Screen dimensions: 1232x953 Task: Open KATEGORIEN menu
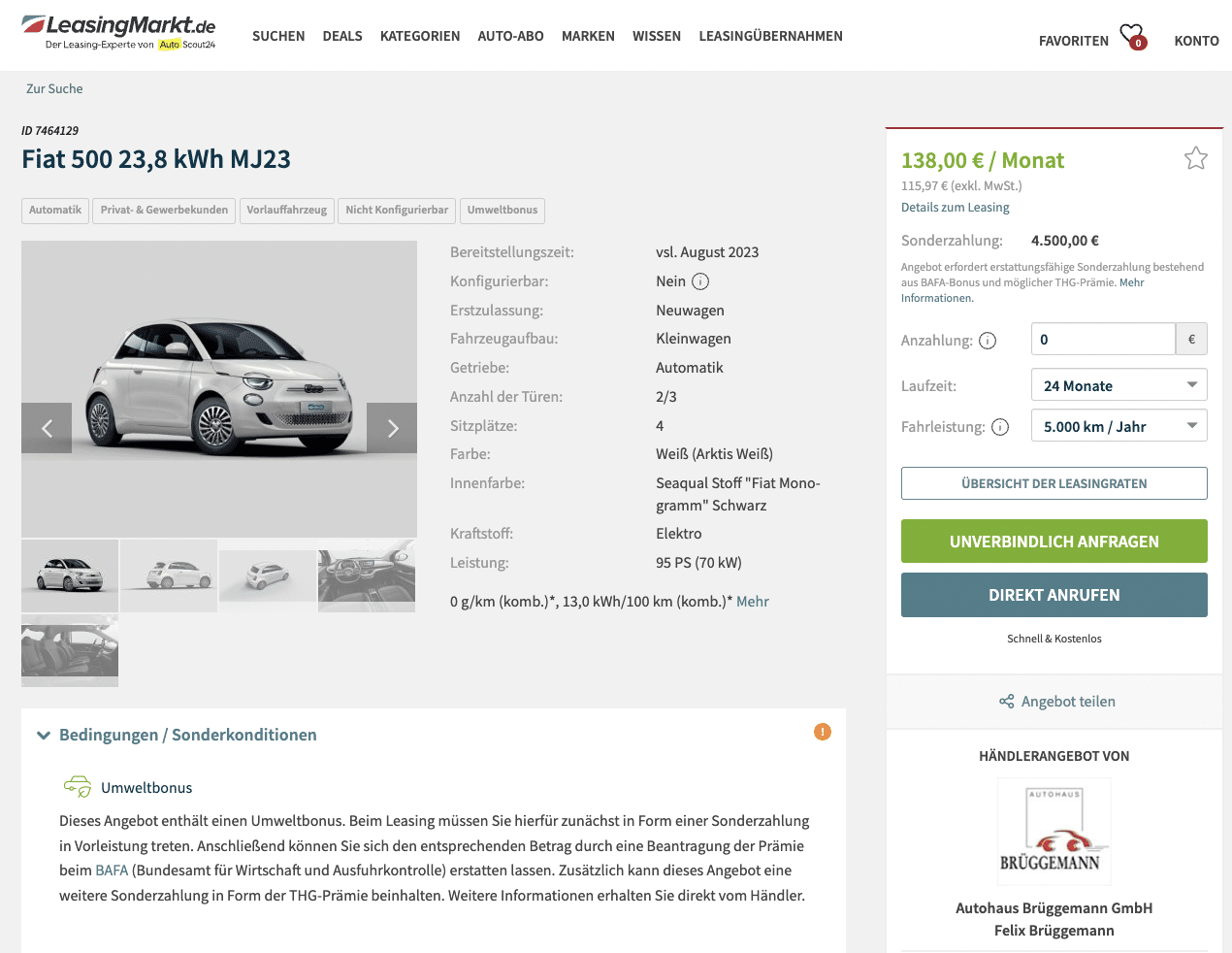pyautogui.click(x=420, y=36)
